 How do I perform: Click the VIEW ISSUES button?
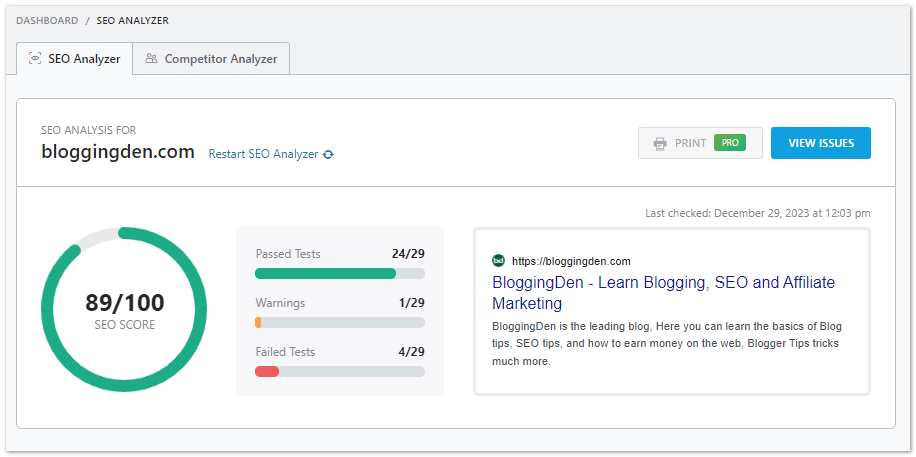(x=821, y=143)
